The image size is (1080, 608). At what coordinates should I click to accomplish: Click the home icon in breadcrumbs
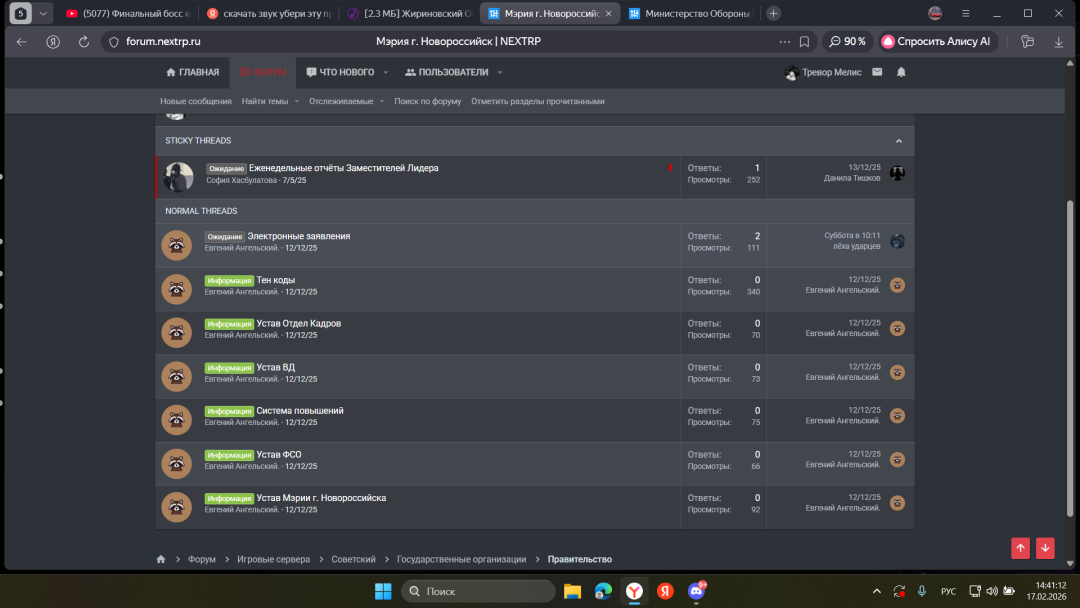(161, 559)
